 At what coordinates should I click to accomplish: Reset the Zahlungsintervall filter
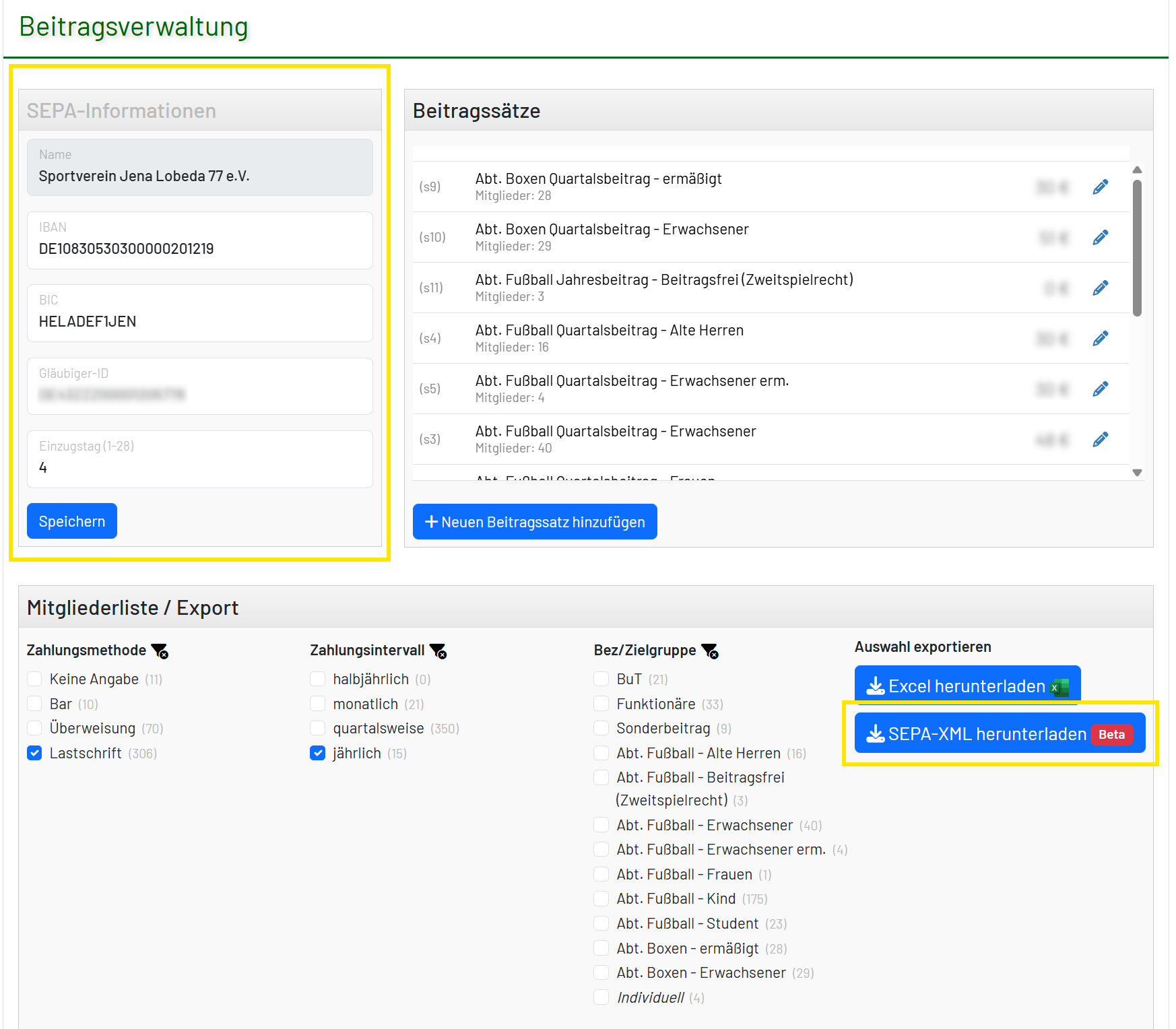click(x=438, y=651)
